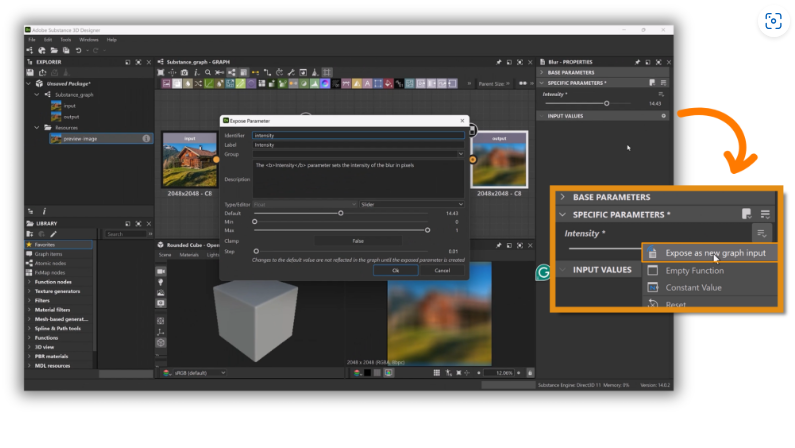Click the rainbow circle node icon in palette

click(x=325, y=84)
